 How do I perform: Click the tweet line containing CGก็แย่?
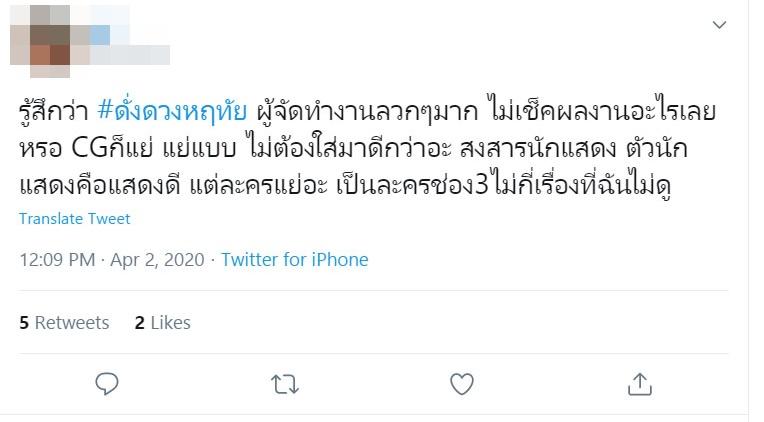point(353,148)
